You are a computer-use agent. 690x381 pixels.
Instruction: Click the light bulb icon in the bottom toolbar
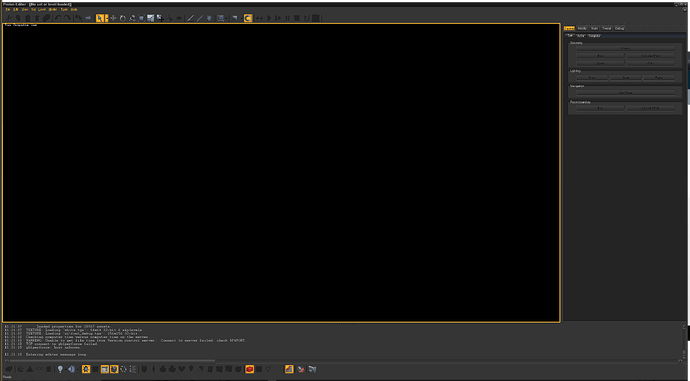(60, 369)
